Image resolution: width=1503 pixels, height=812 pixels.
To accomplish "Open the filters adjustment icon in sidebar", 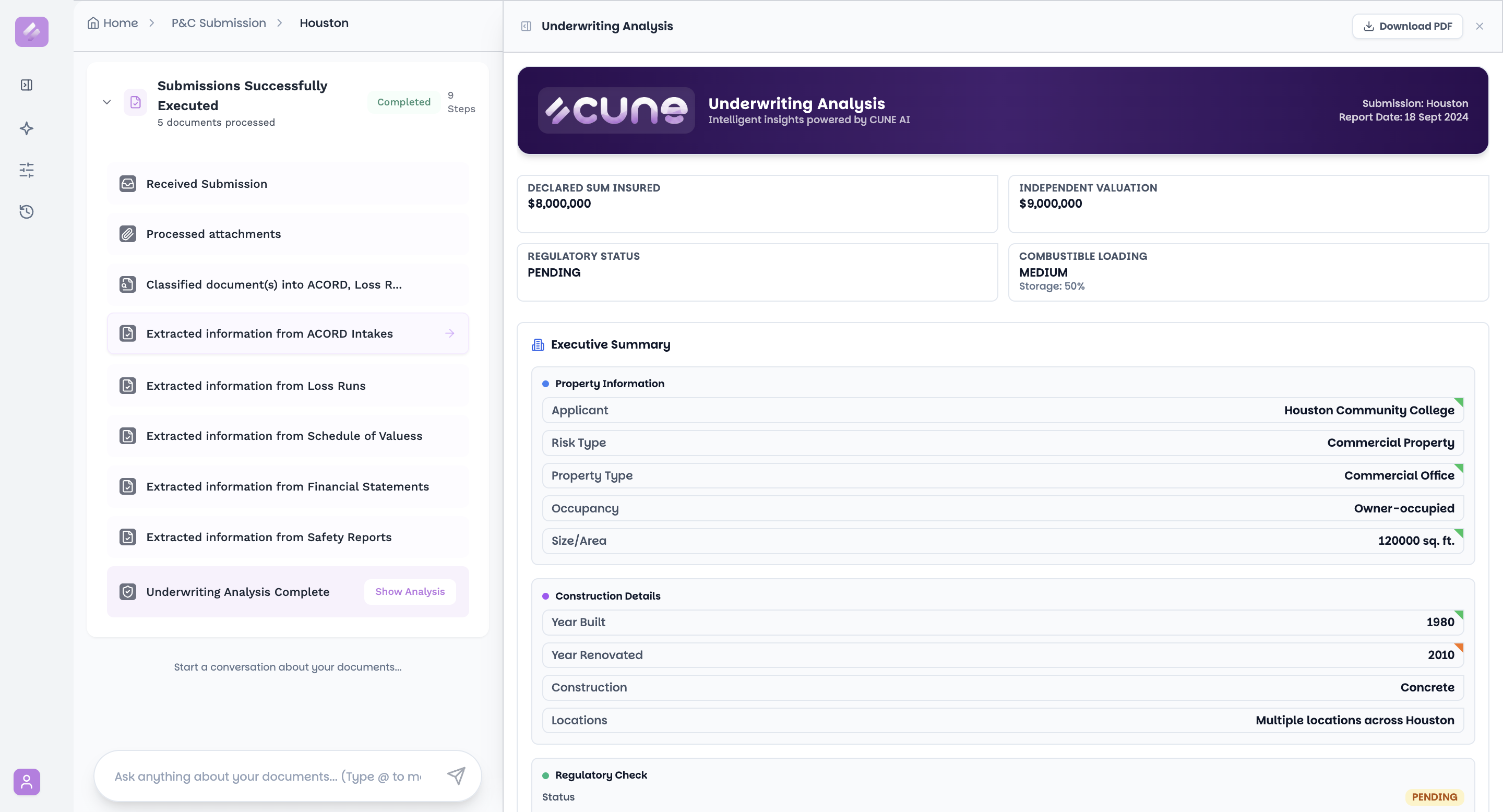I will (26, 170).
